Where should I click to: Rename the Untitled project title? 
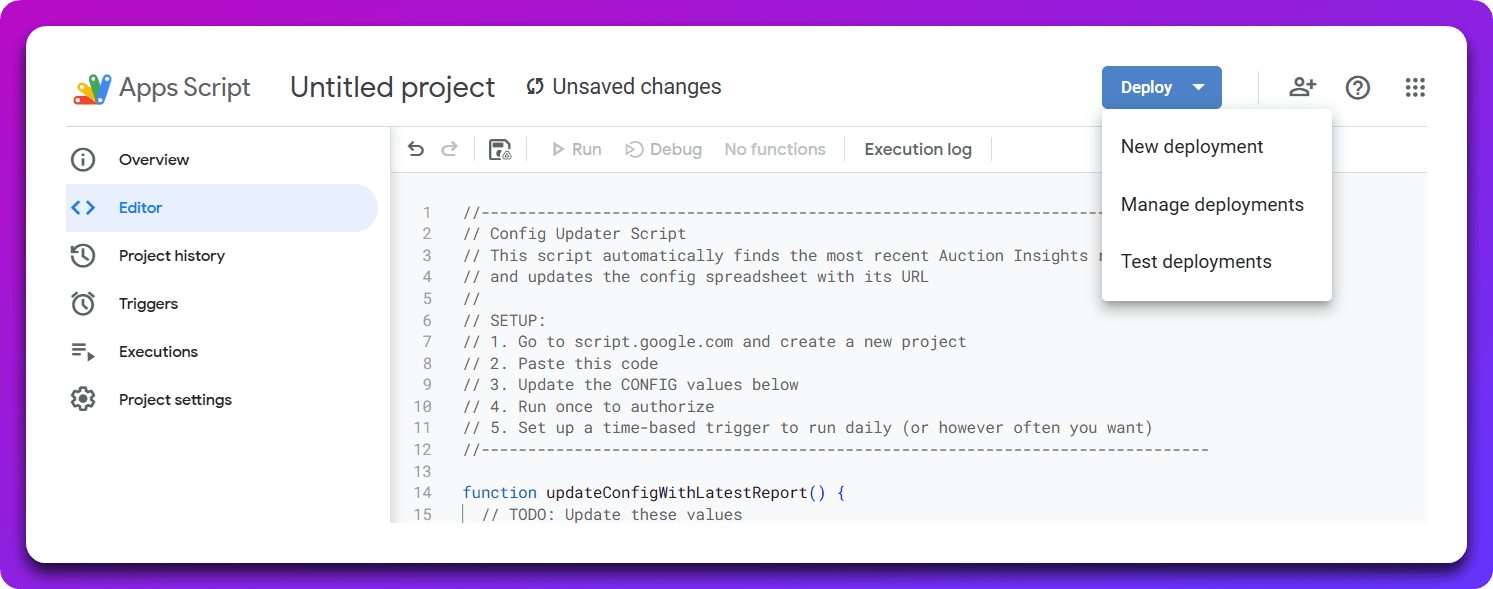(x=392, y=88)
